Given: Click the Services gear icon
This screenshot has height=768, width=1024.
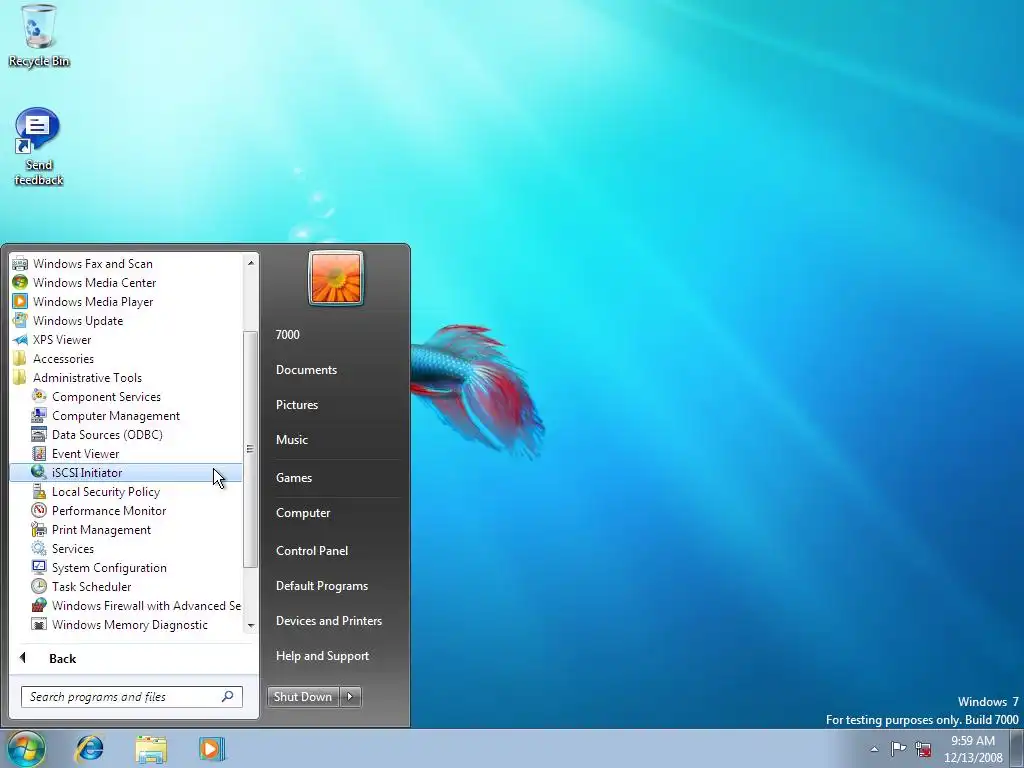Looking at the screenshot, I should 39,549.
